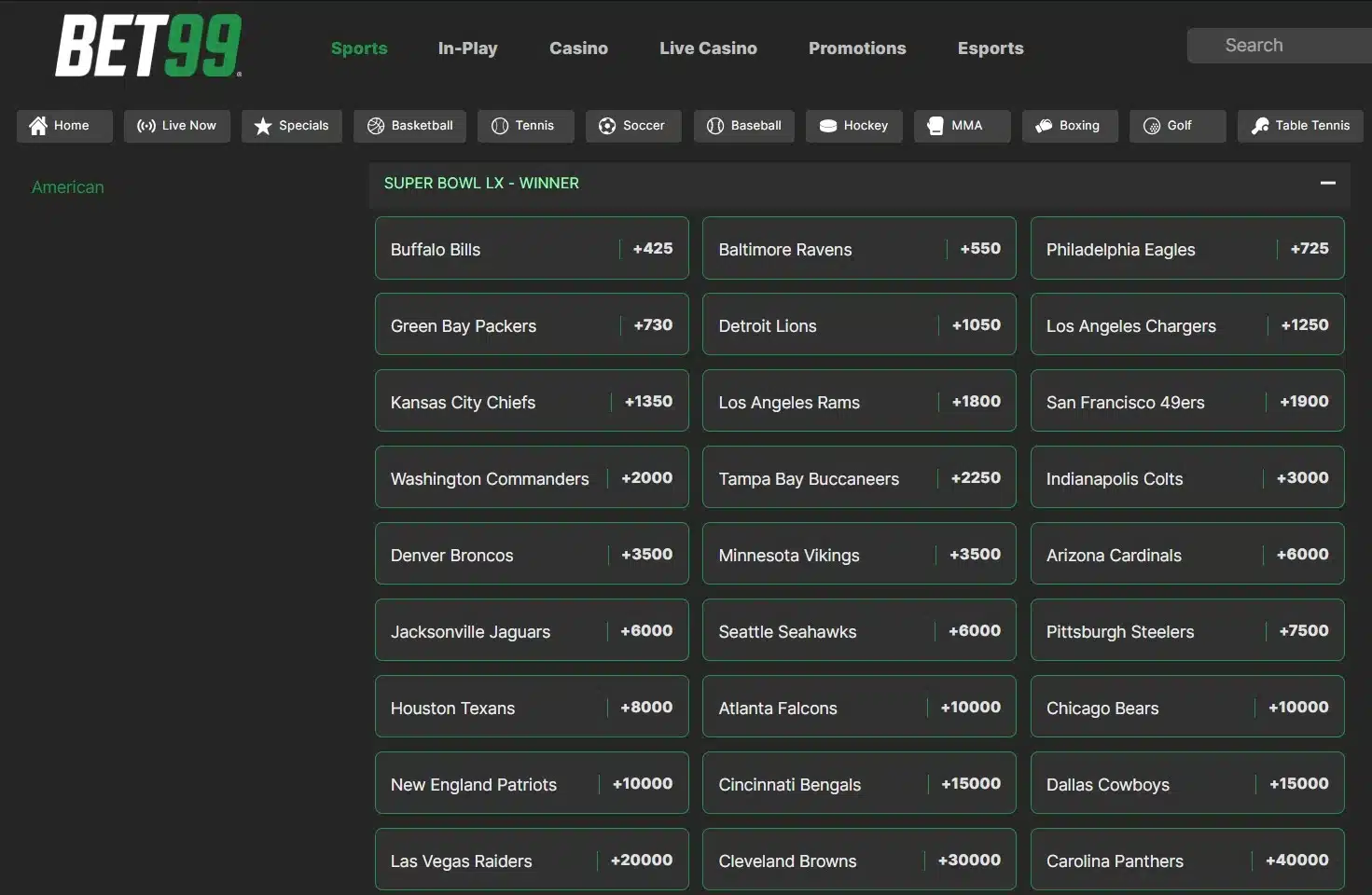
Task: Click the BET99 logo
Action: tap(148, 46)
